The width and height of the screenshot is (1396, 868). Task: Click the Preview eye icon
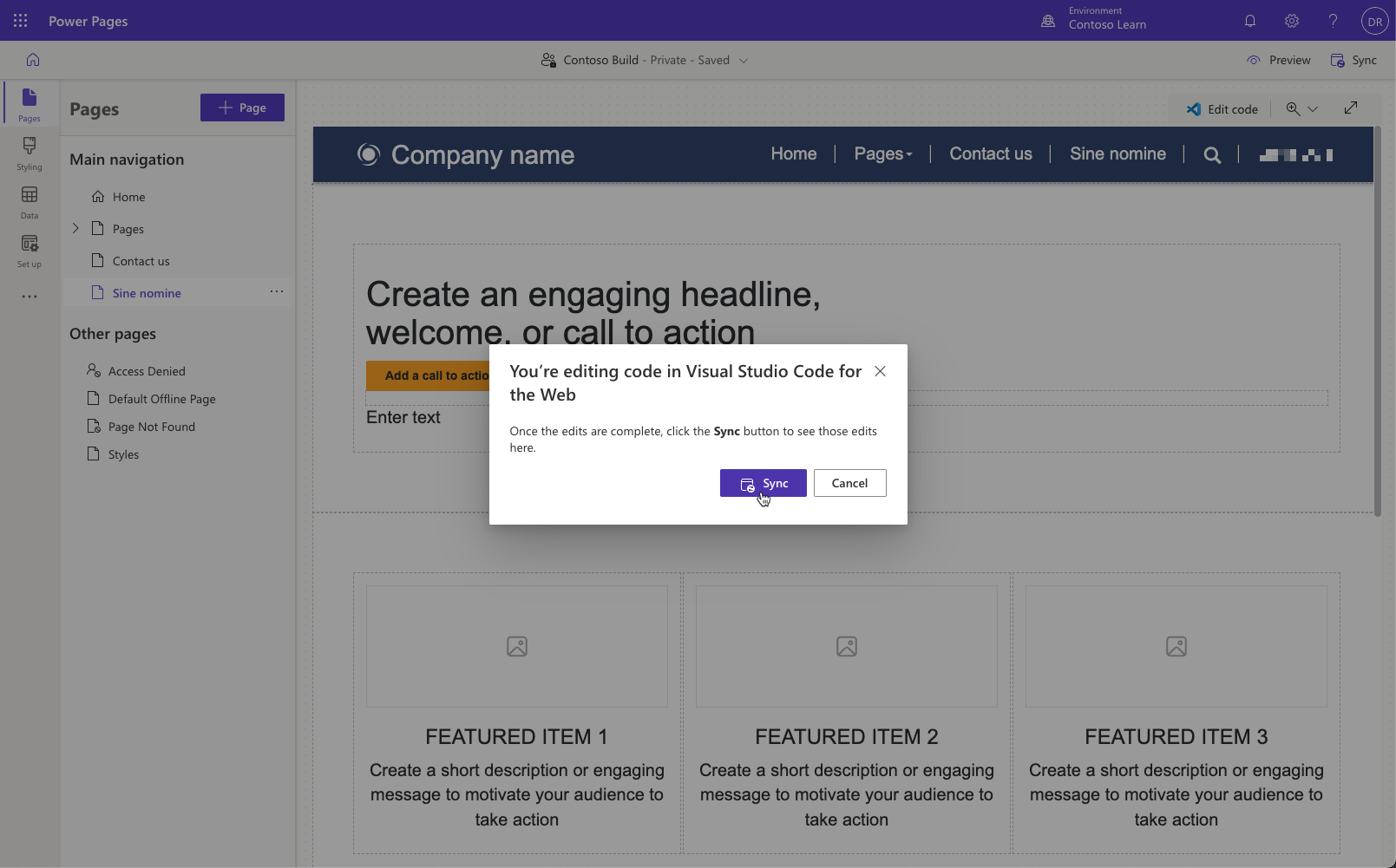(x=1253, y=60)
